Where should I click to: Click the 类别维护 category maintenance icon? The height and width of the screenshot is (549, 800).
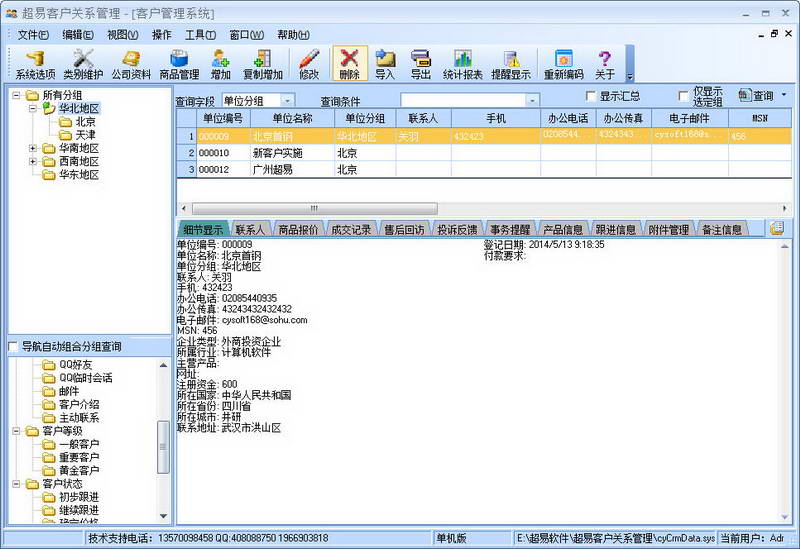pos(83,63)
